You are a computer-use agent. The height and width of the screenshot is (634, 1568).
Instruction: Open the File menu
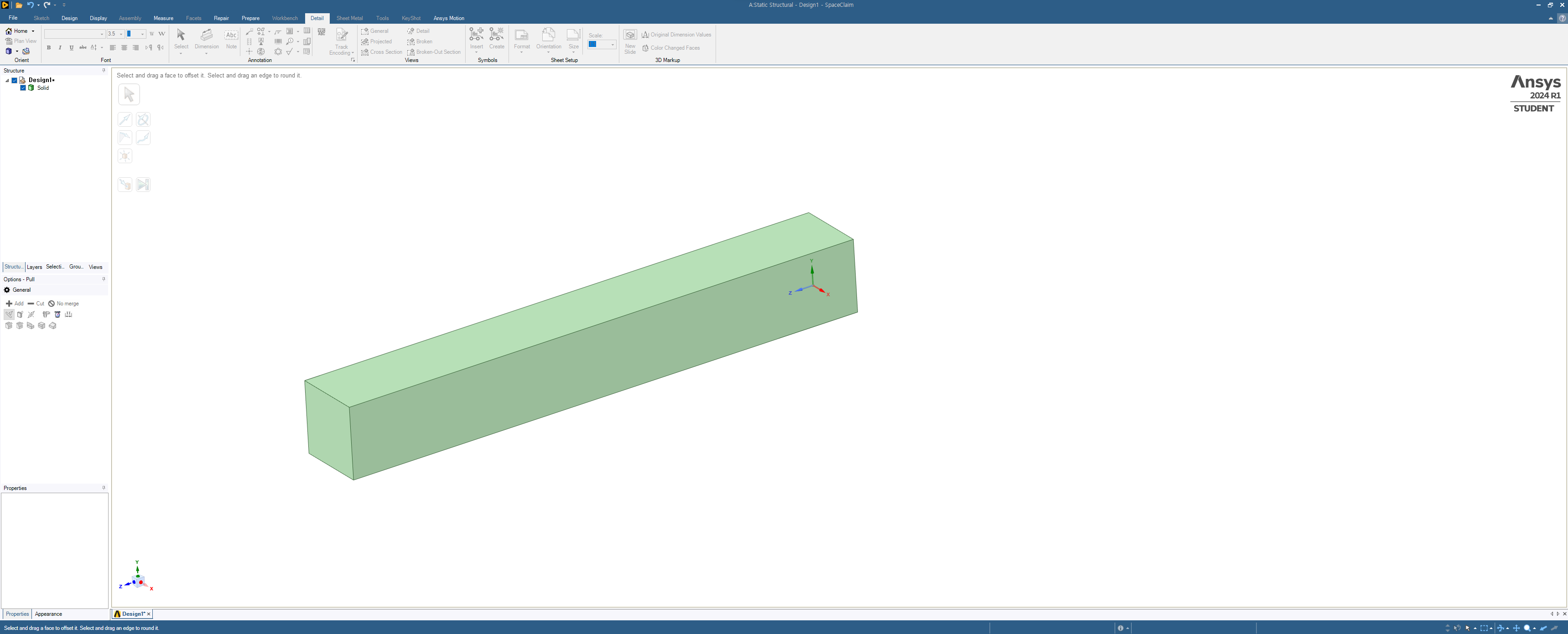point(13,18)
